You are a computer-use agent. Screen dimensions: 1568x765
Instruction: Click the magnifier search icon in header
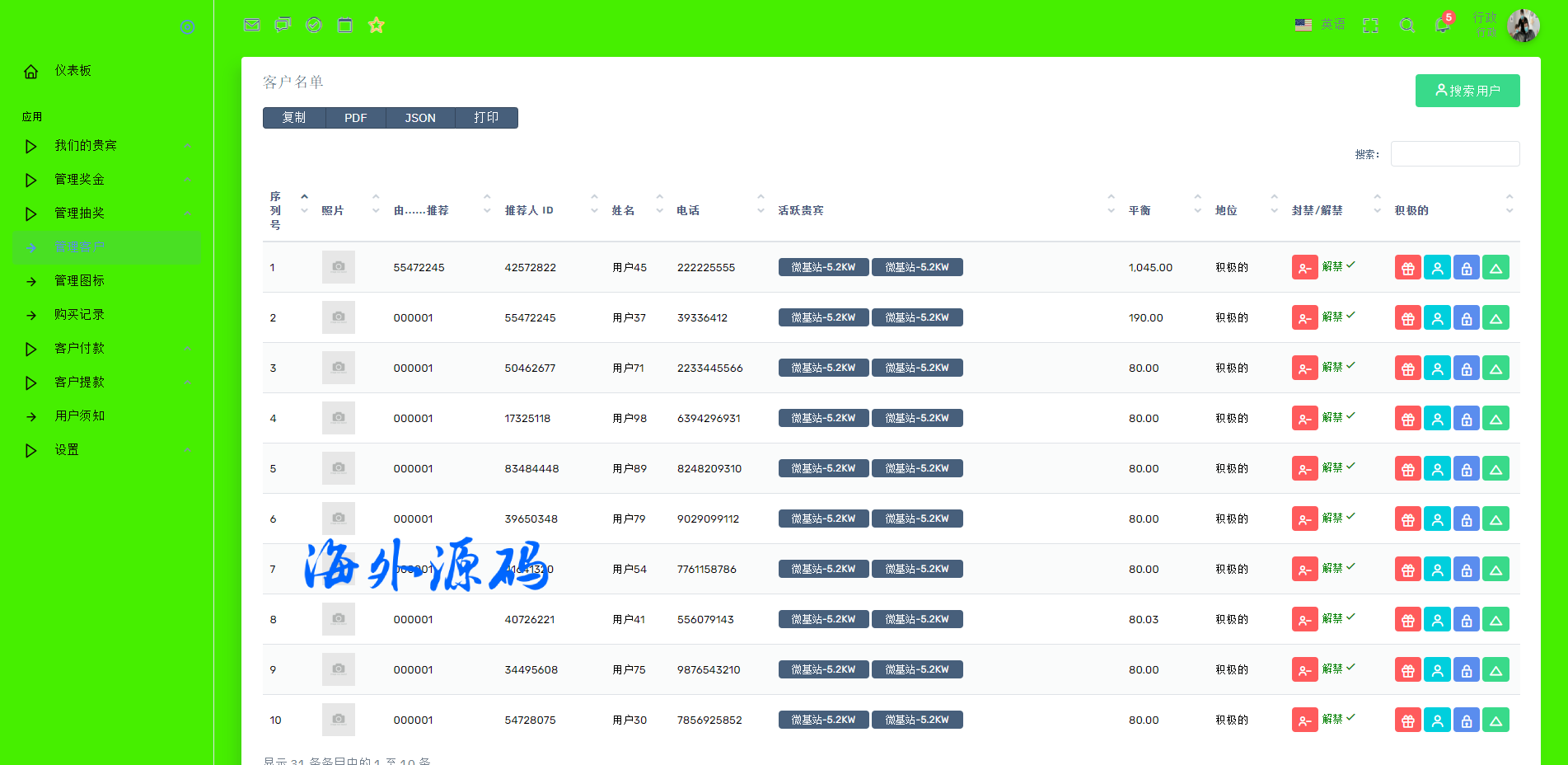pyautogui.click(x=1407, y=26)
